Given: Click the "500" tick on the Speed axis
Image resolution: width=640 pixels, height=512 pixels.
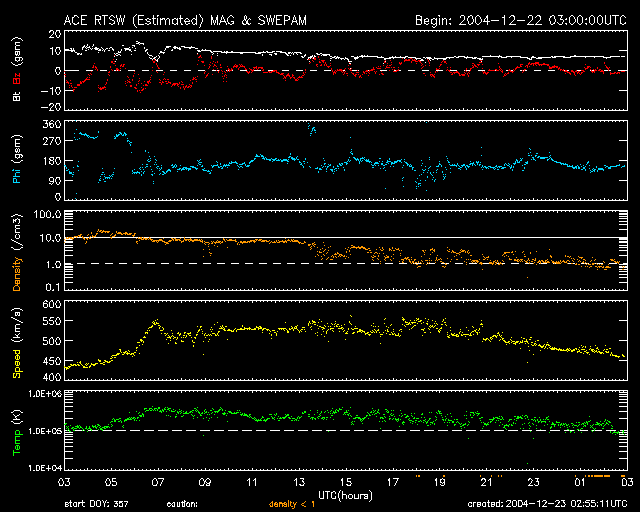Looking at the screenshot, I should [x=52, y=341].
